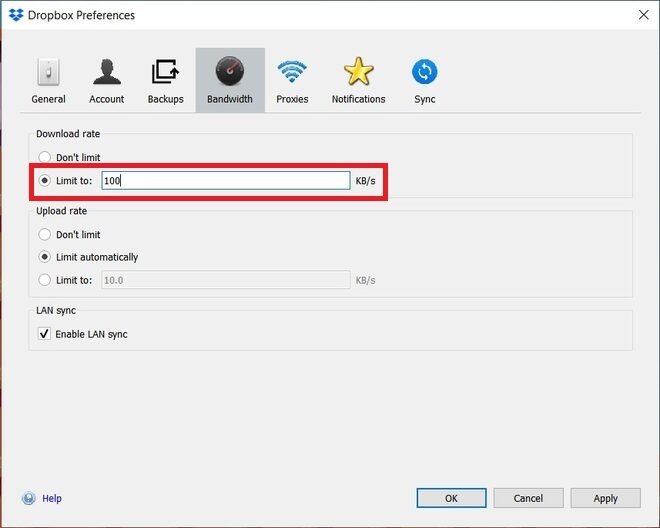Select Don't limit for download rate
Image resolution: width=660 pixels, height=528 pixels.
[45, 157]
